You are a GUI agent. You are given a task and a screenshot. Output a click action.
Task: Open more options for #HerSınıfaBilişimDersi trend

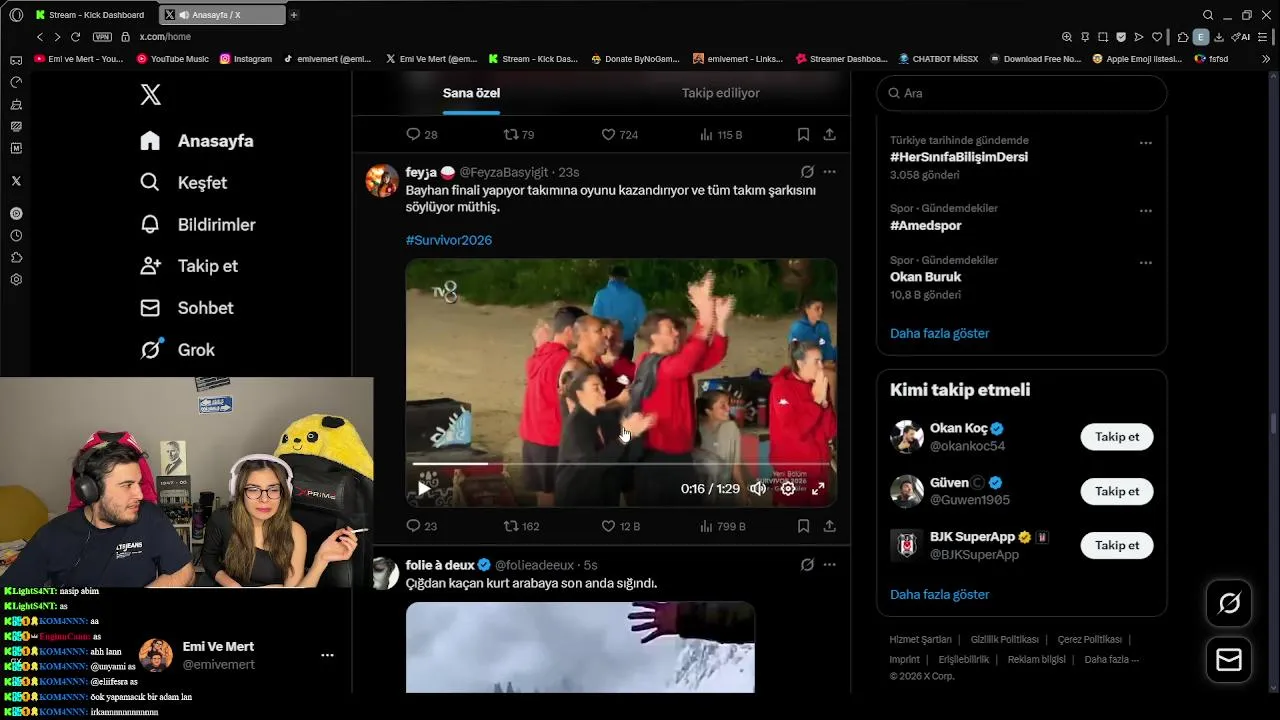coord(1146,143)
